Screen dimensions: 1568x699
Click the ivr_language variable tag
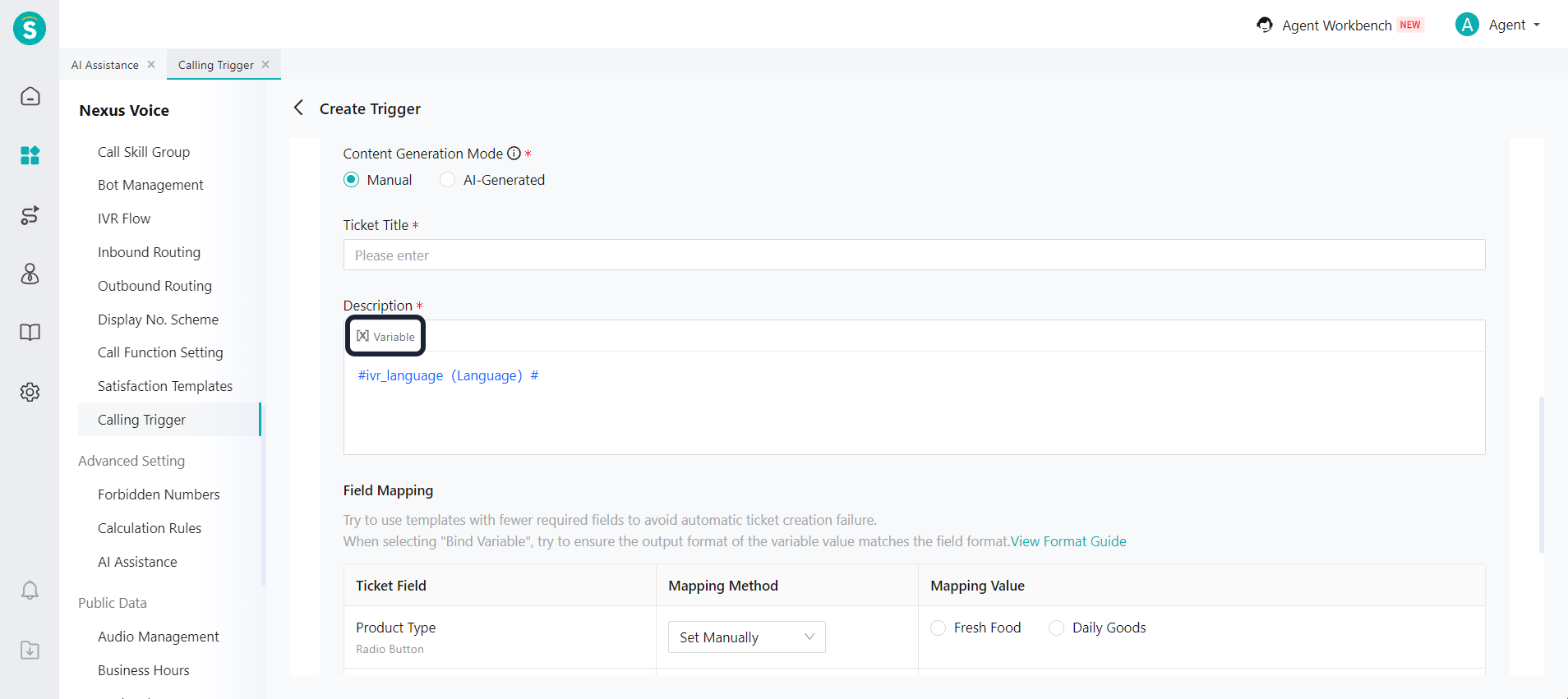point(449,375)
